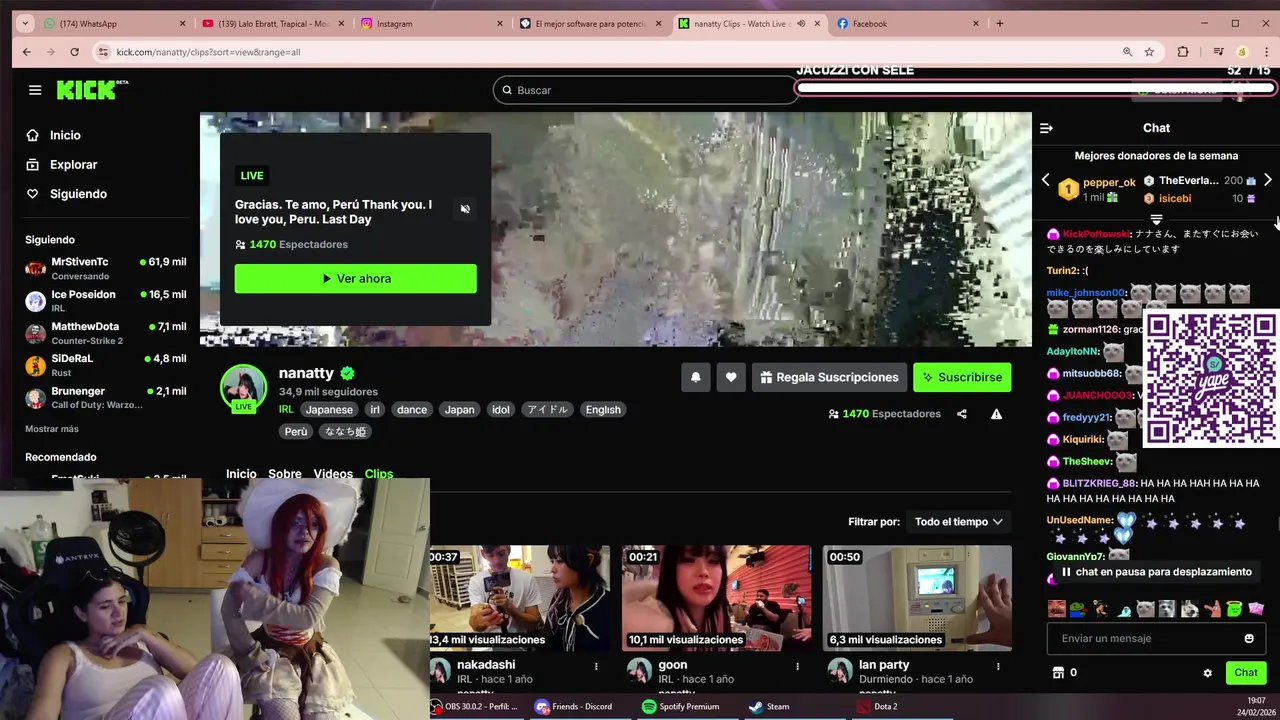This screenshot has height=720, width=1280.
Task: Open options for lan party clip
Action: (998, 666)
